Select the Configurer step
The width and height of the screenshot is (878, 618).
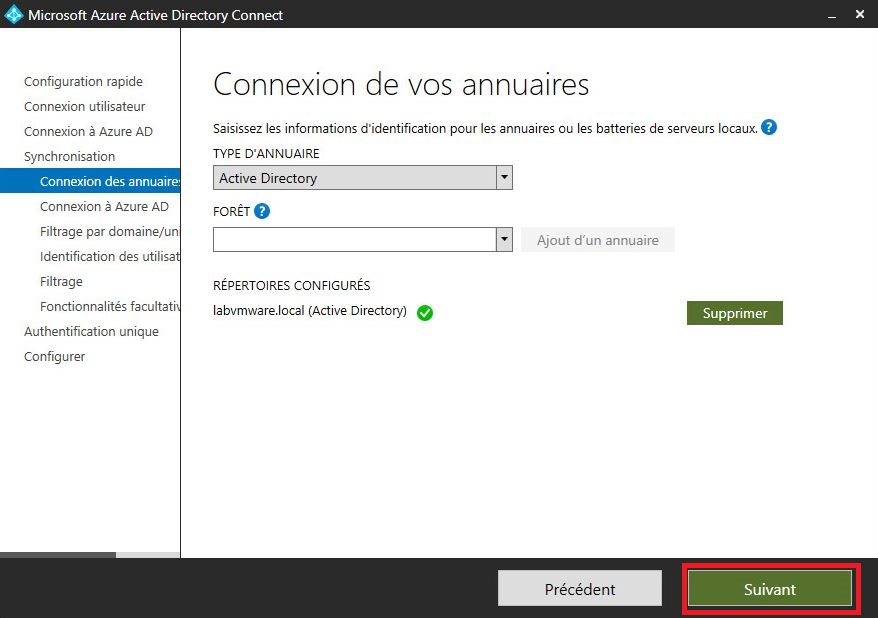pos(54,357)
